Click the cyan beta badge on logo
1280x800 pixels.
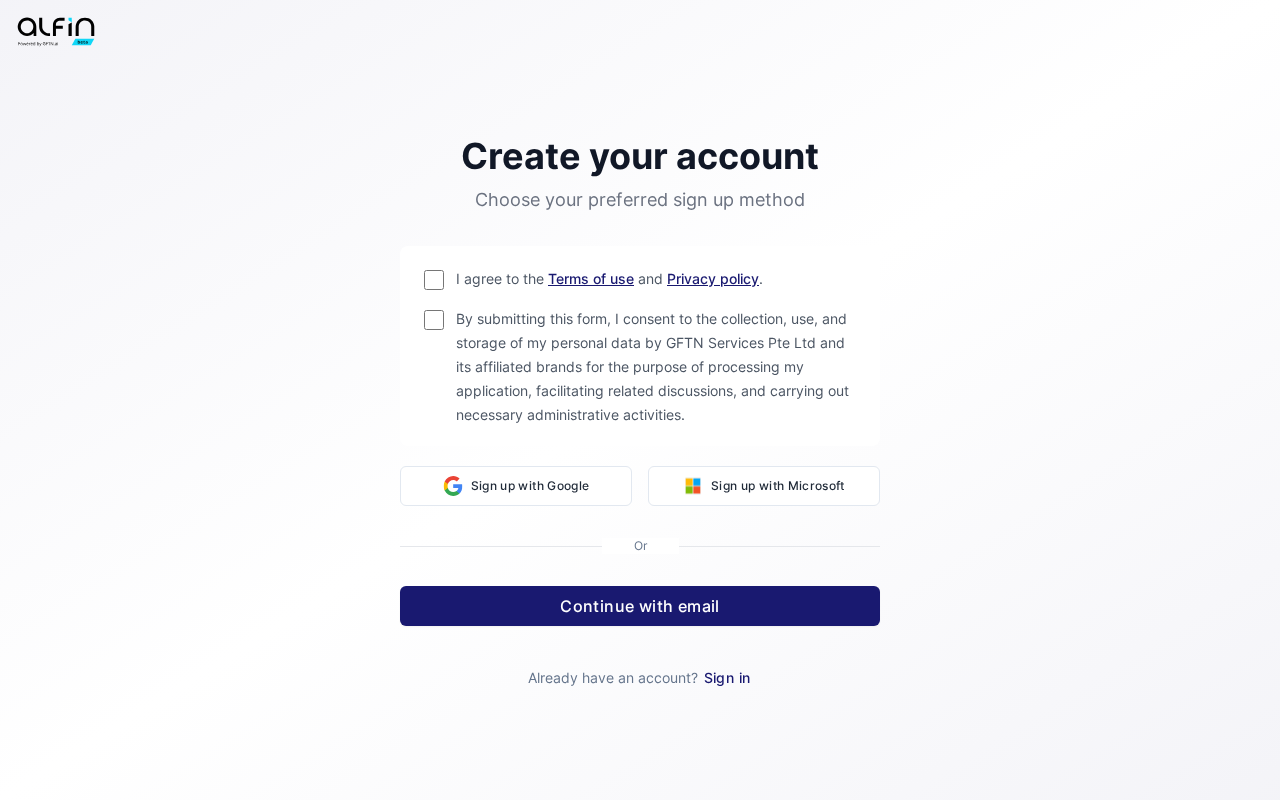click(83, 42)
